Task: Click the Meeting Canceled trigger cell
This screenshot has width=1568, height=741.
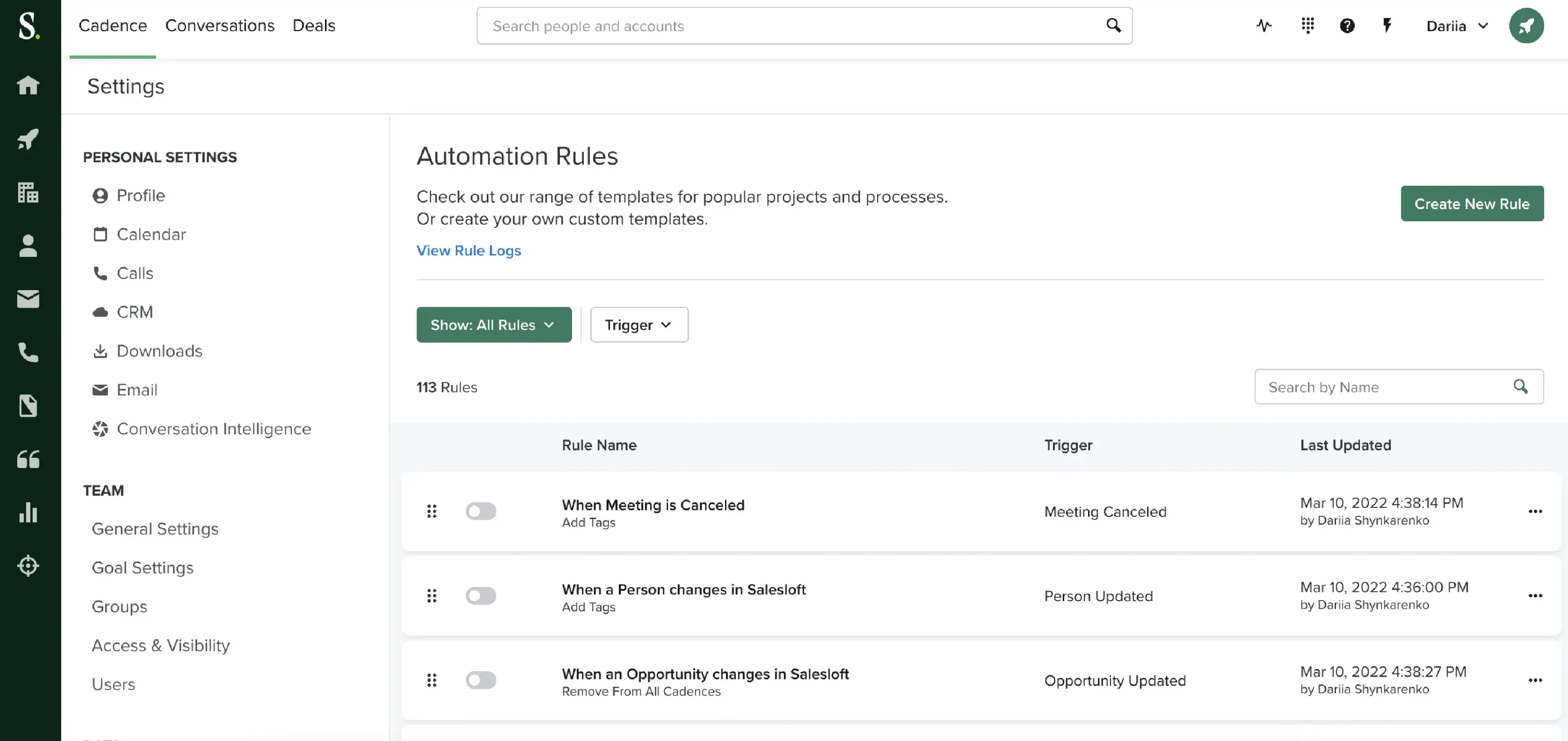Action: click(1106, 512)
